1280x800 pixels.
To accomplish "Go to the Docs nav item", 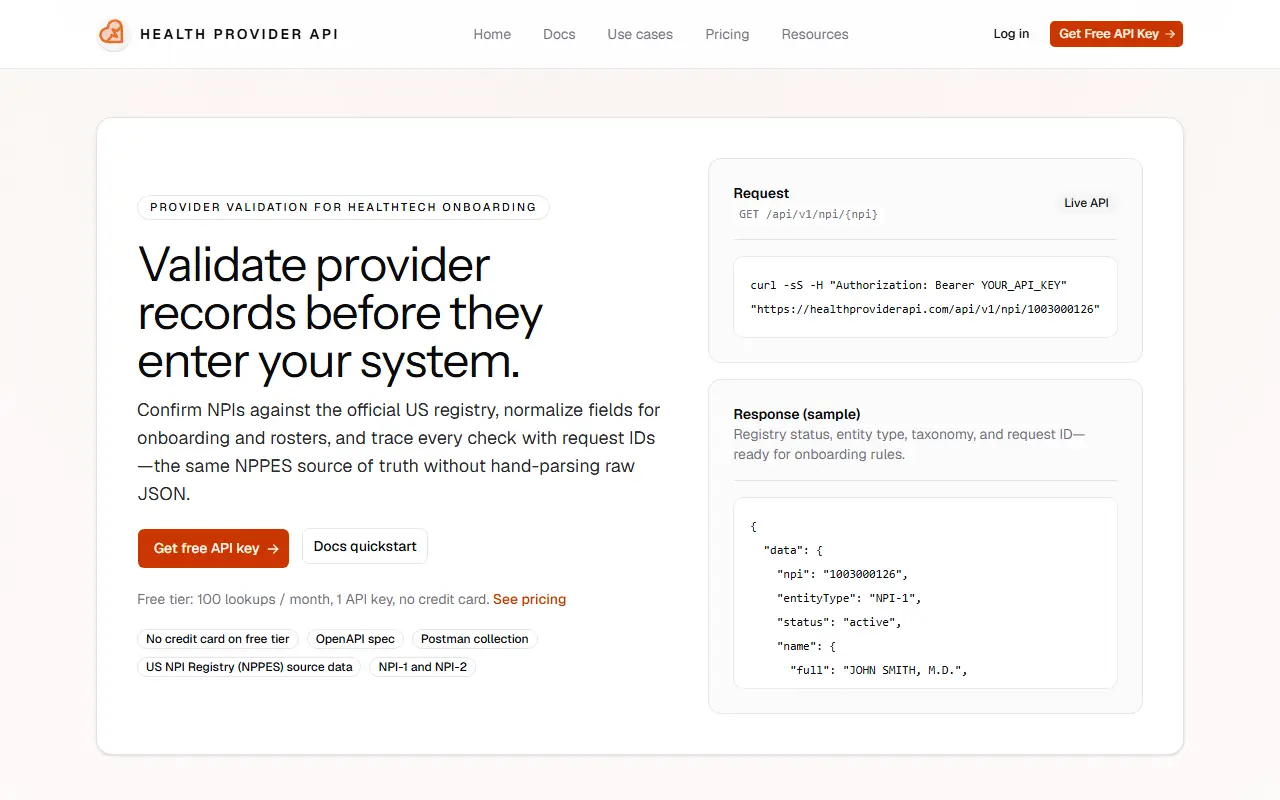I will click(559, 34).
